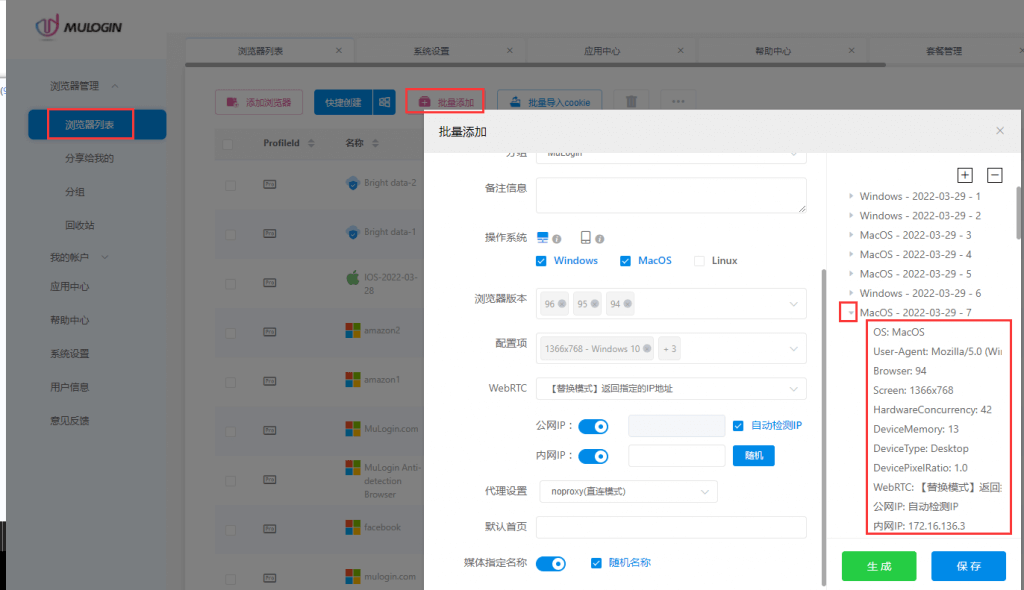Click the 随机 button for 内网IP
1024x590 pixels.
(754, 456)
